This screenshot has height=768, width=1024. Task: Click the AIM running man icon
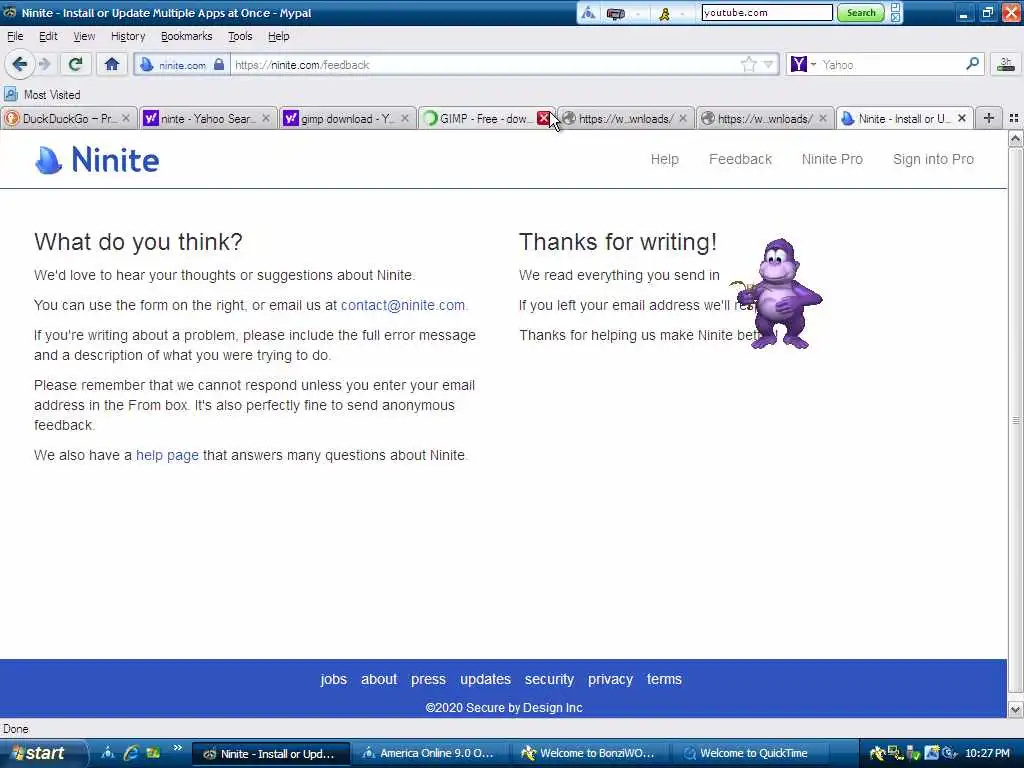(664, 13)
